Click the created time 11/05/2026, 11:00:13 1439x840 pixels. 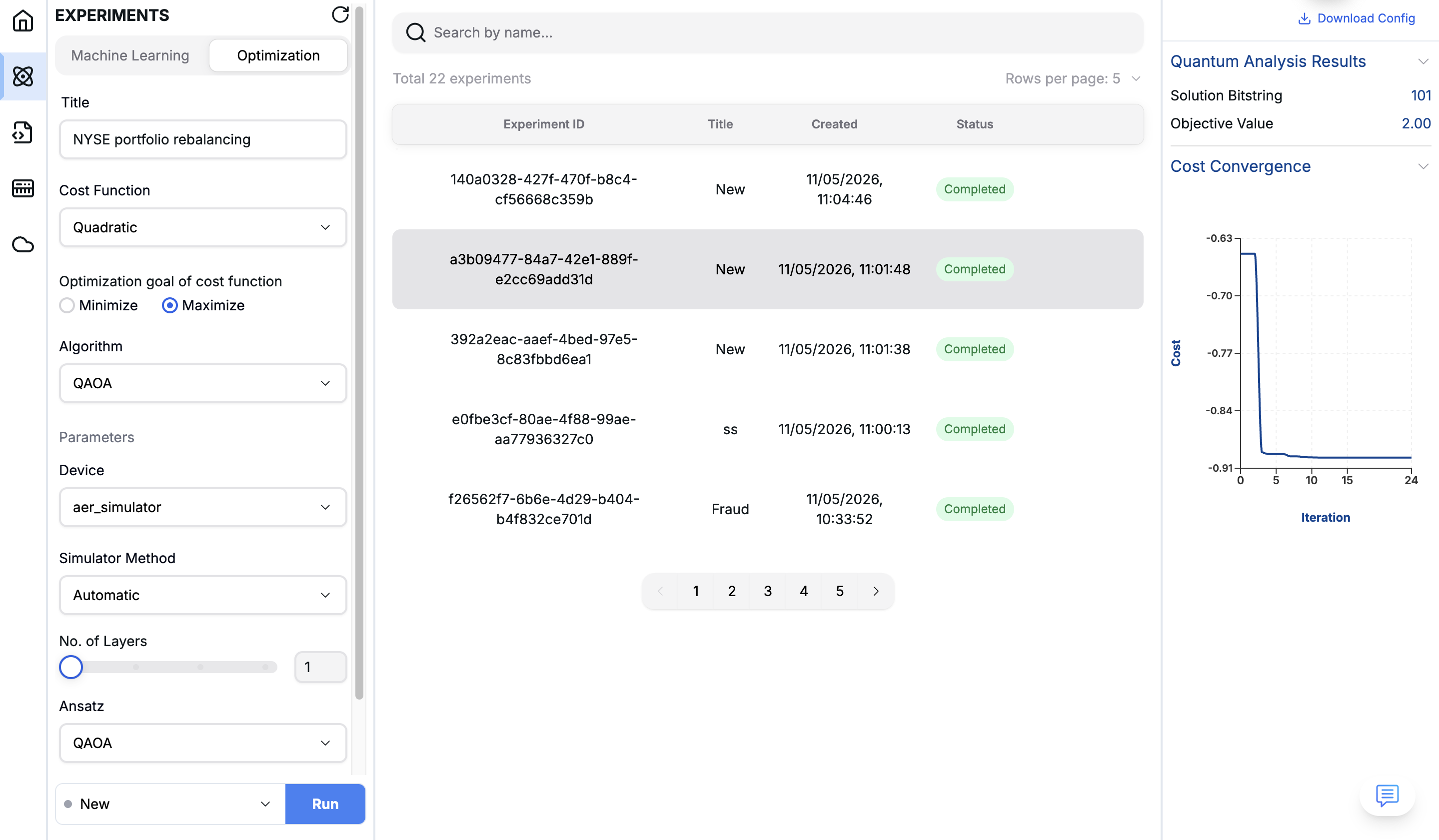845,429
